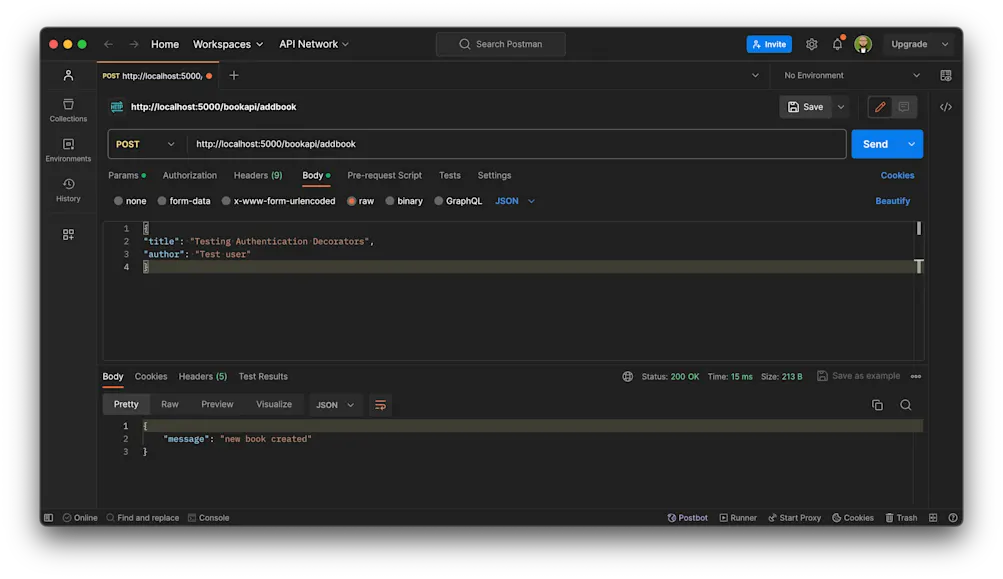Open the Upgrade dropdown arrow
This screenshot has width=1003, height=579.
pos(945,44)
